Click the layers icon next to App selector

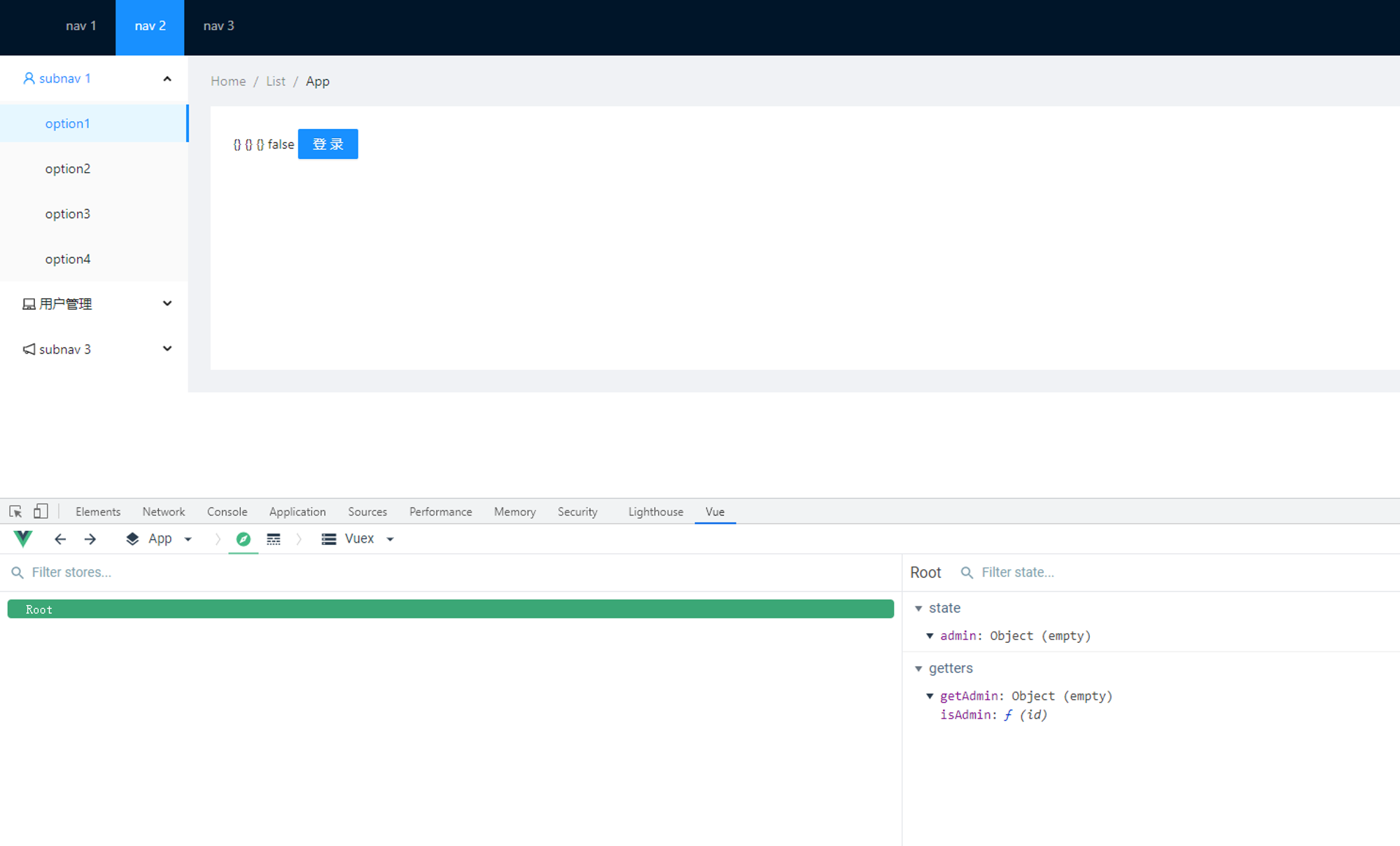(x=132, y=539)
